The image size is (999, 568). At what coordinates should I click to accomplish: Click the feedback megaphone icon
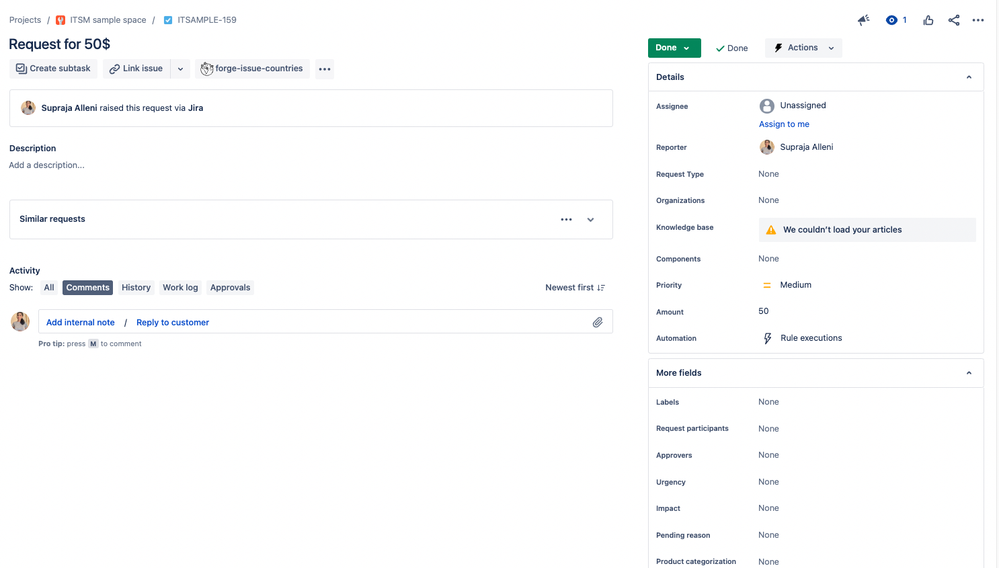(863, 20)
